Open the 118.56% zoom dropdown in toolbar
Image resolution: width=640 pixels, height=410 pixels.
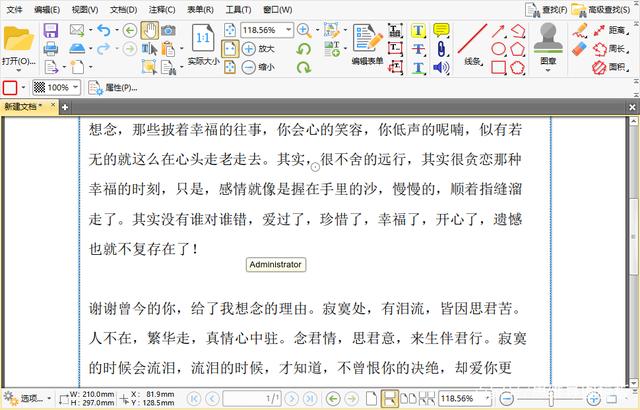pyautogui.click(x=289, y=30)
